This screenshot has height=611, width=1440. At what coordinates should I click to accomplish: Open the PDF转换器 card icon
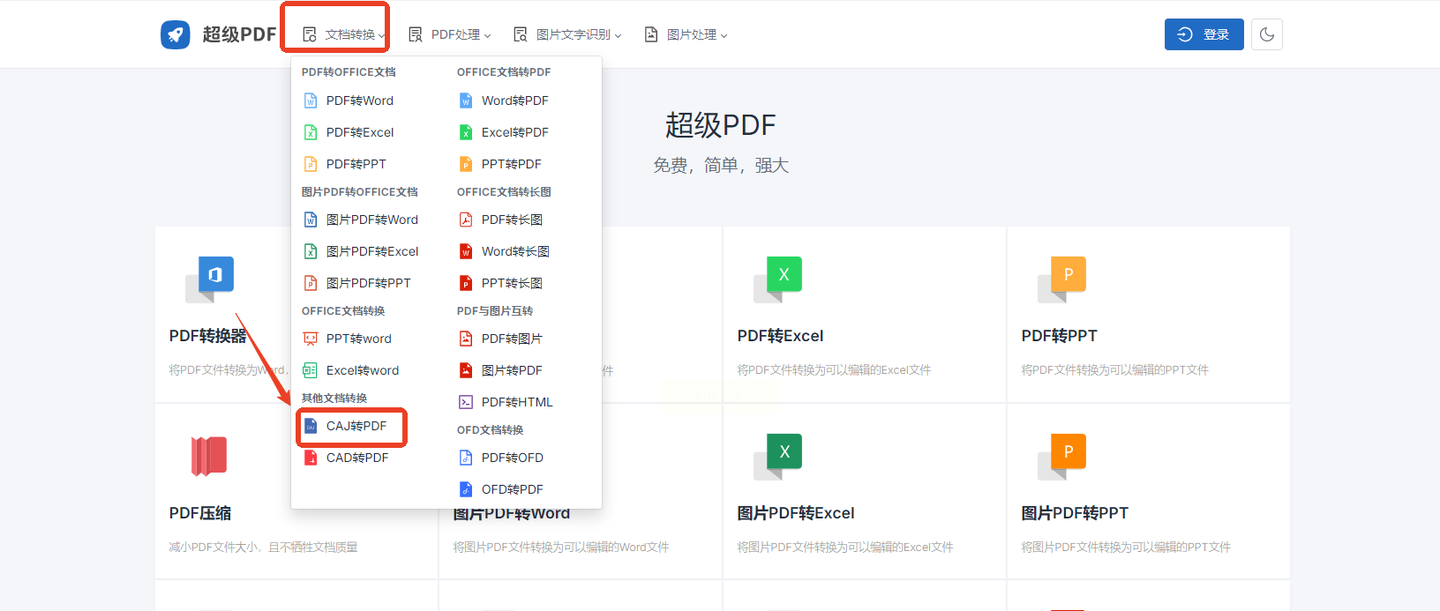click(x=210, y=280)
